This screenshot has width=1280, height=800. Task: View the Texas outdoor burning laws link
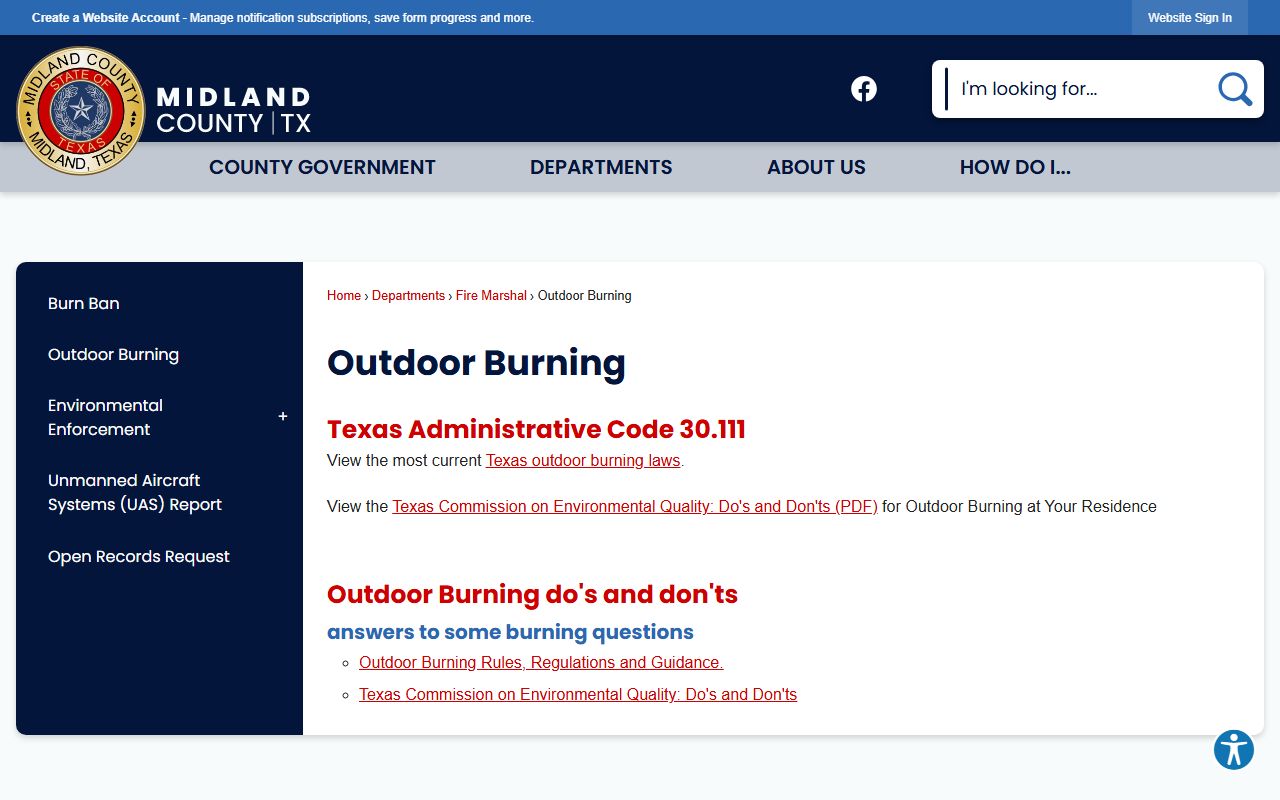tap(583, 461)
